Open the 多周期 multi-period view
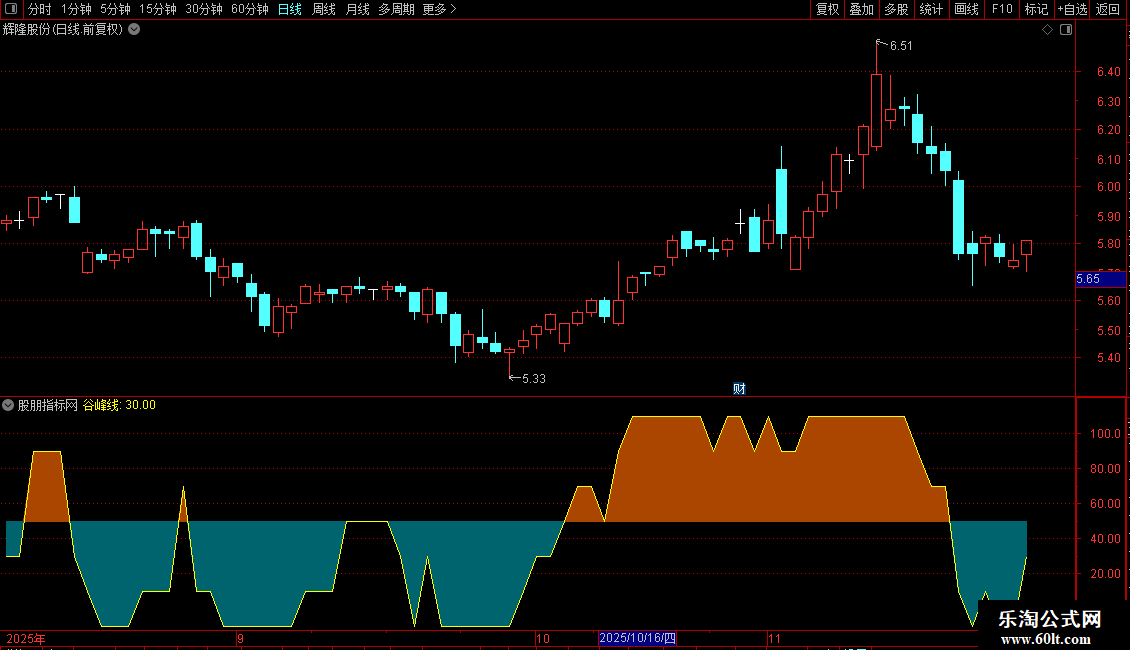The height and width of the screenshot is (650, 1130). click(396, 9)
